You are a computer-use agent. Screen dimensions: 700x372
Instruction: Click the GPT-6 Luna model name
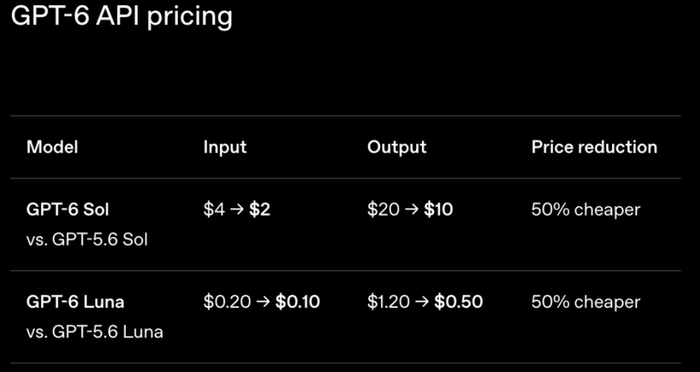(x=75, y=302)
